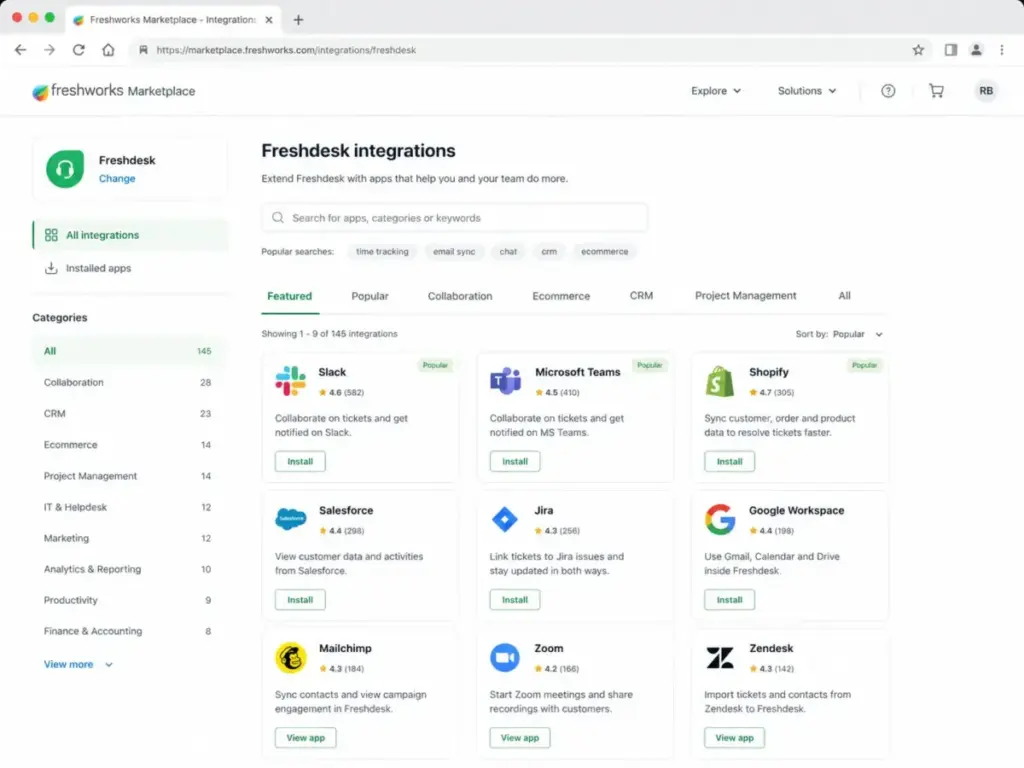Viewport: 1024px width, 768px height.
Task: Open the RB user avatar menu
Action: click(985, 91)
